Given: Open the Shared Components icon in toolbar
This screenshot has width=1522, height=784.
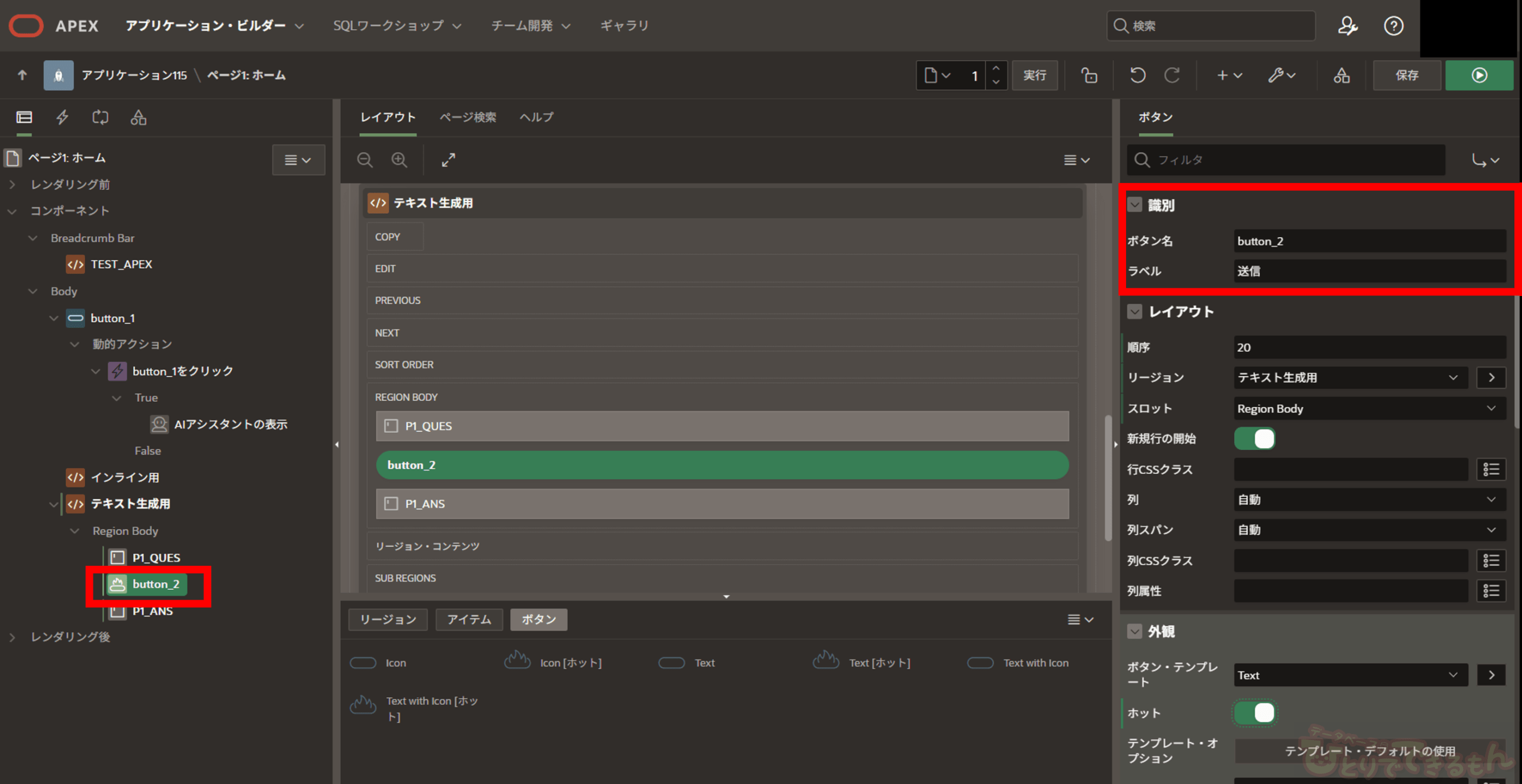Looking at the screenshot, I should (x=1341, y=75).
